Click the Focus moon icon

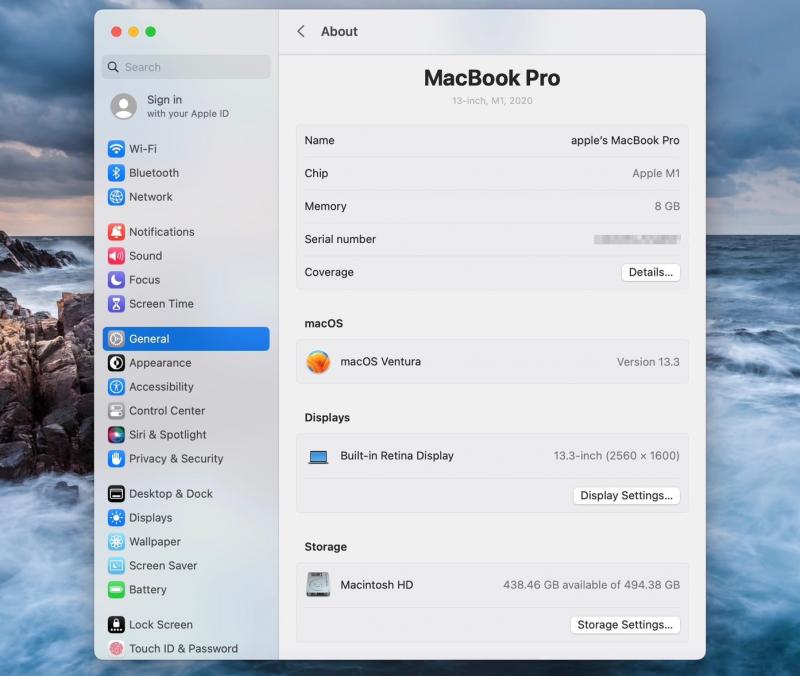click(116, 280)
